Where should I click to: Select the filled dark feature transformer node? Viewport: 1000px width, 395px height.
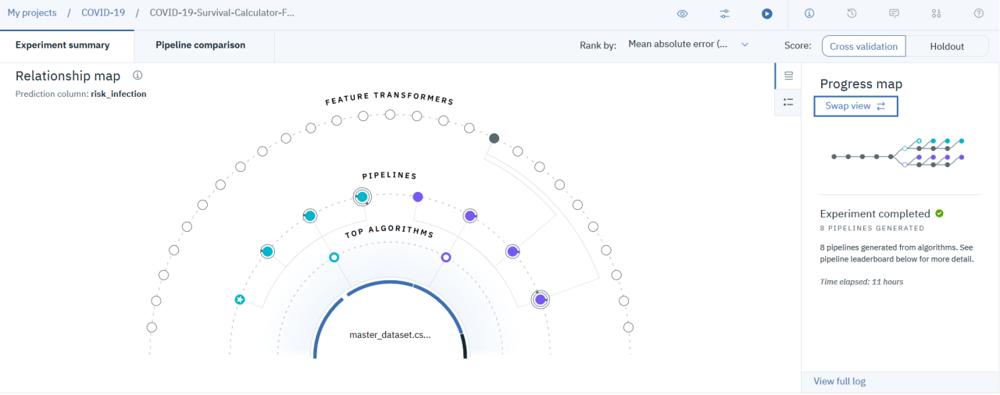pos(494,138)
